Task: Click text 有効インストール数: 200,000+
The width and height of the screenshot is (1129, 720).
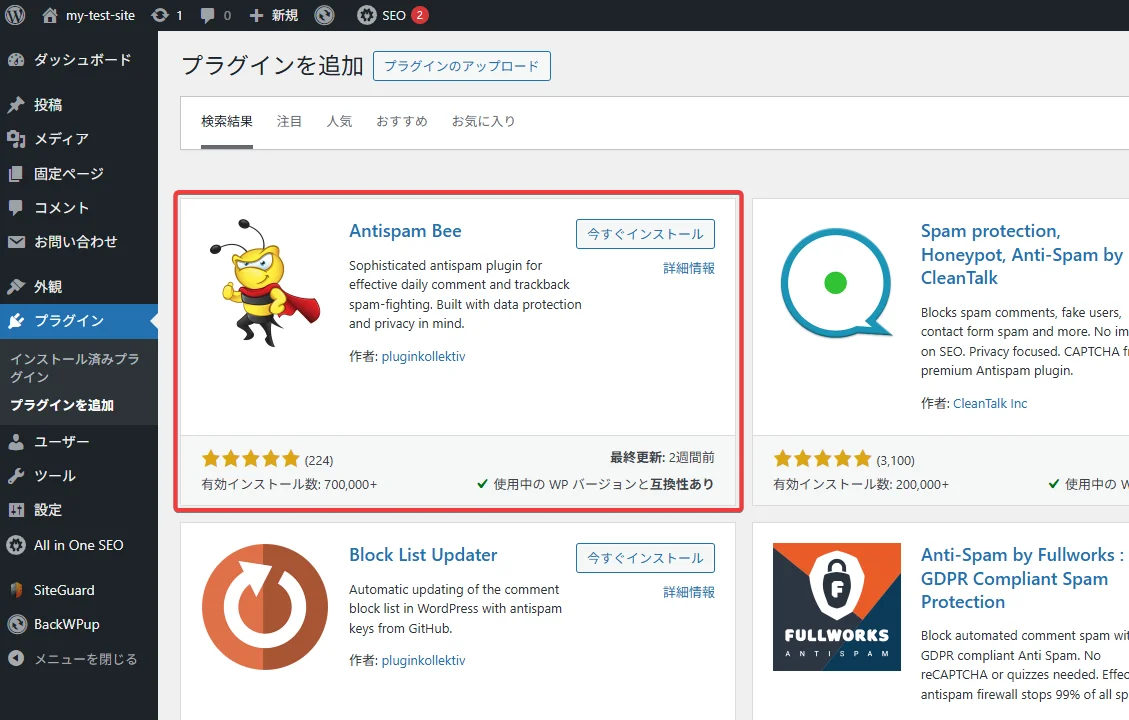Action: [x=861, y=485]
